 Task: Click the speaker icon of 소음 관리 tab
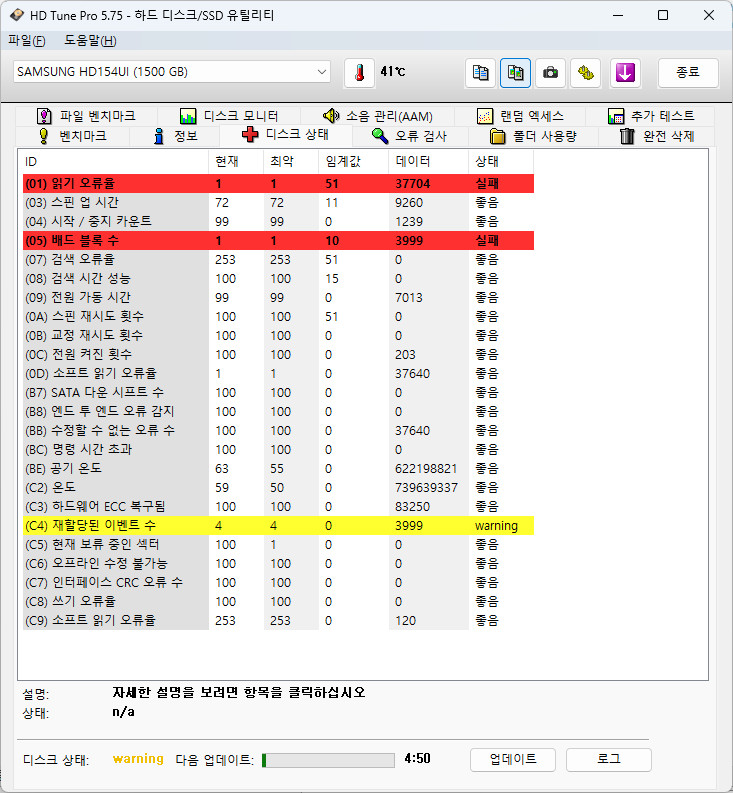(x=331, y=116)
